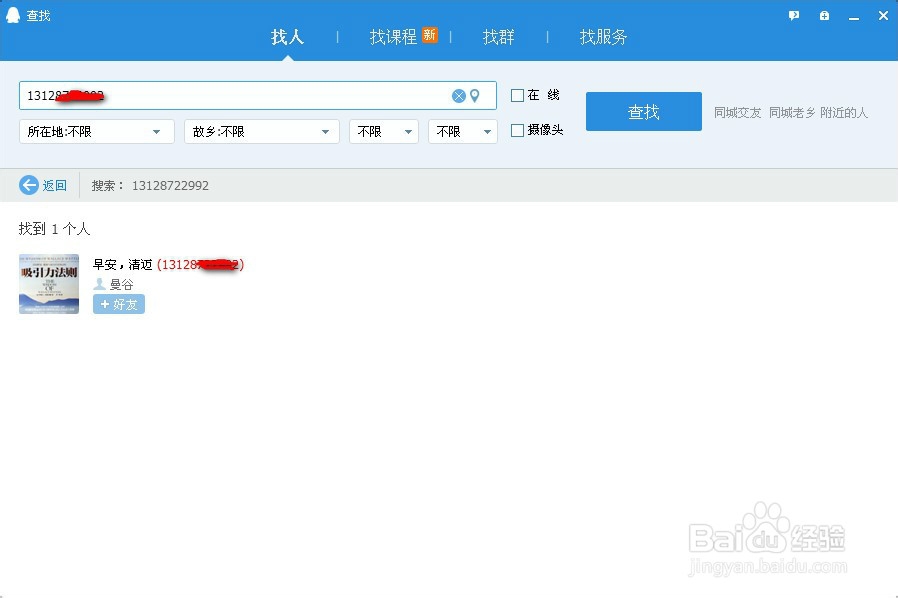This screenshot has width=898, height=598.
Task: Toggle online filter off by clicking 在线 label
Action: 539,95
